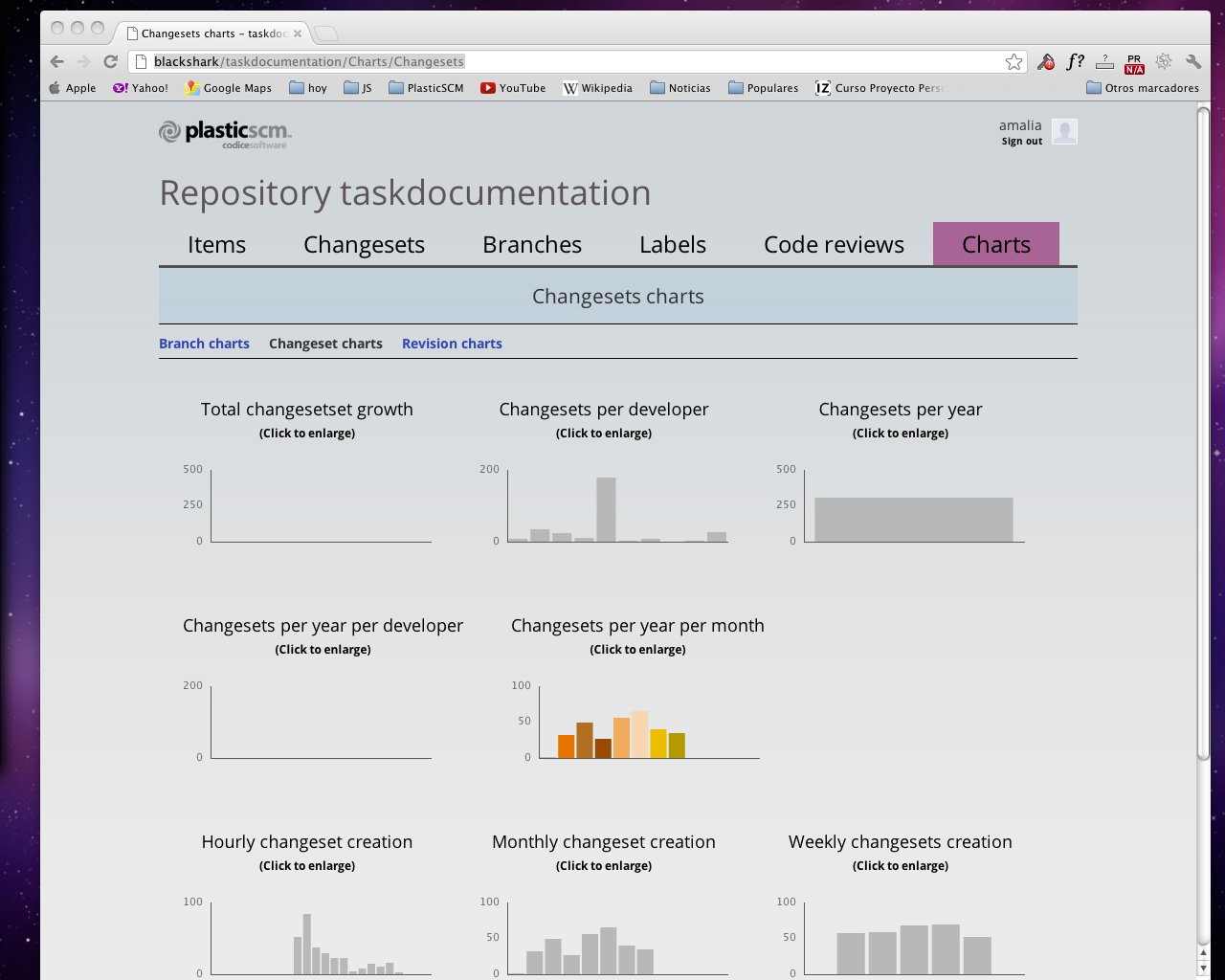
Task: Open the Labels tab
Action: 672,244
